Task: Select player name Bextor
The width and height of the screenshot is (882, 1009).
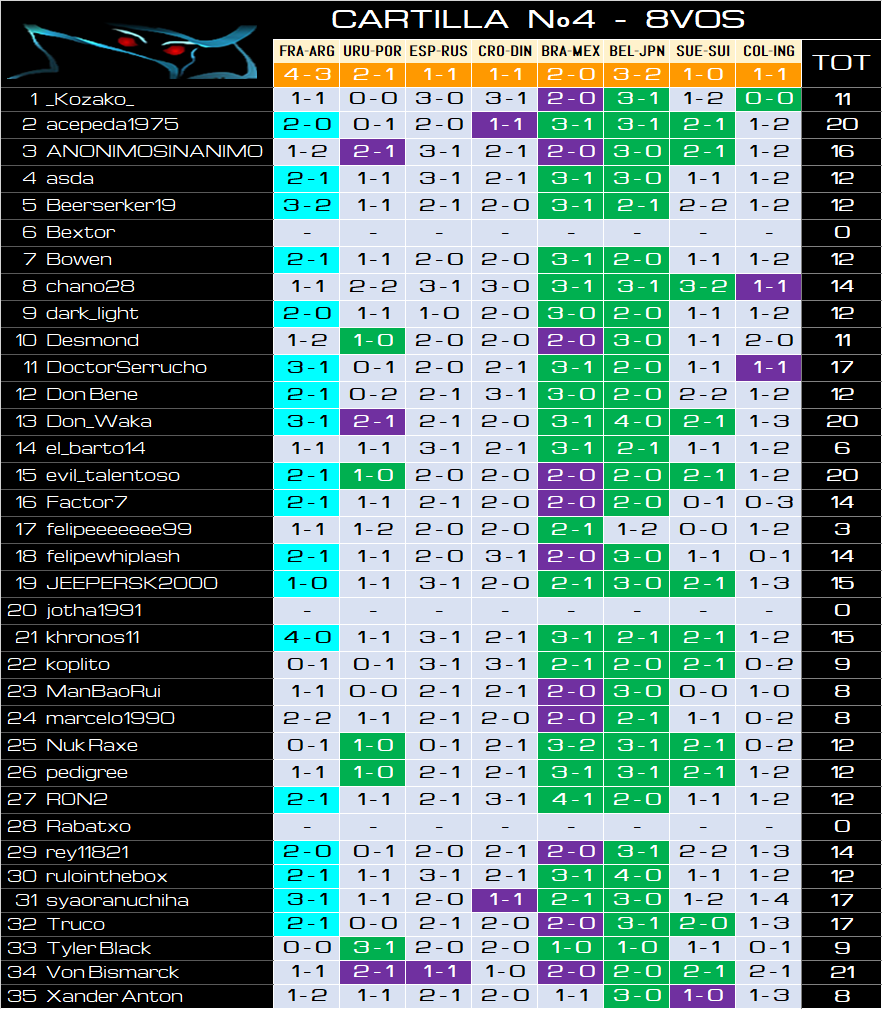Action: click(x=80, y=232)
